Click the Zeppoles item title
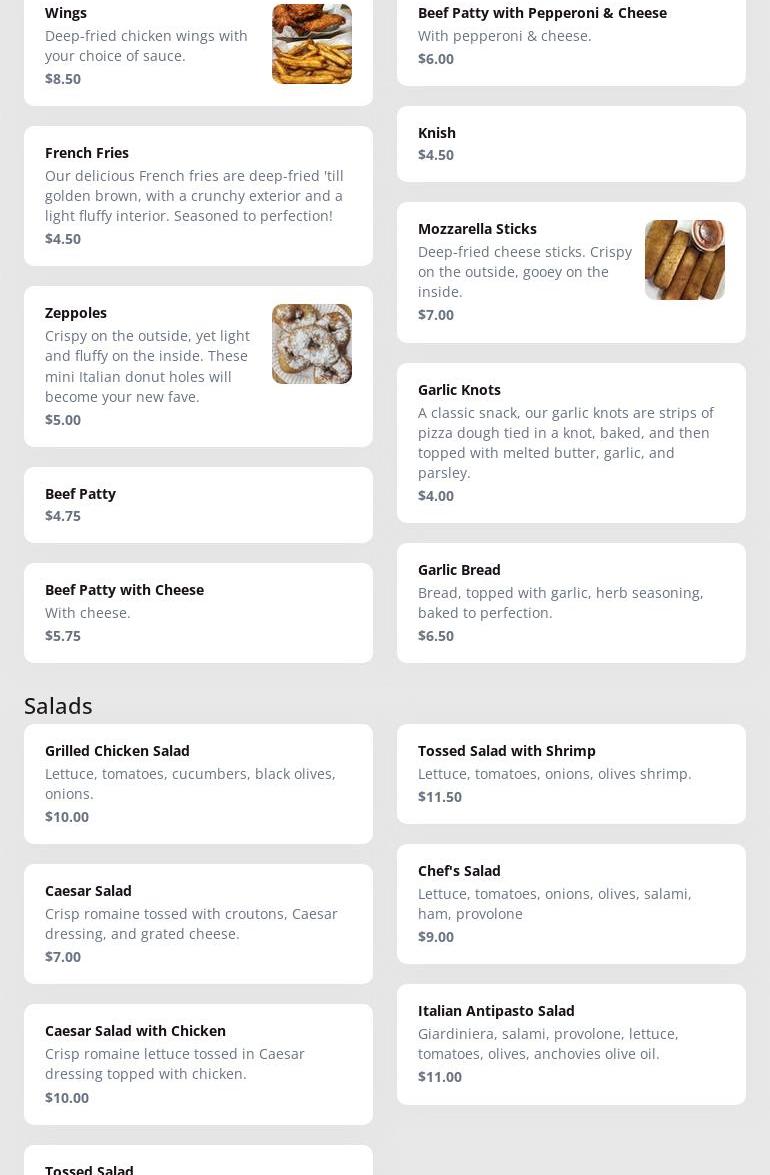770x1175 pixels. click(x=76, y=313)
